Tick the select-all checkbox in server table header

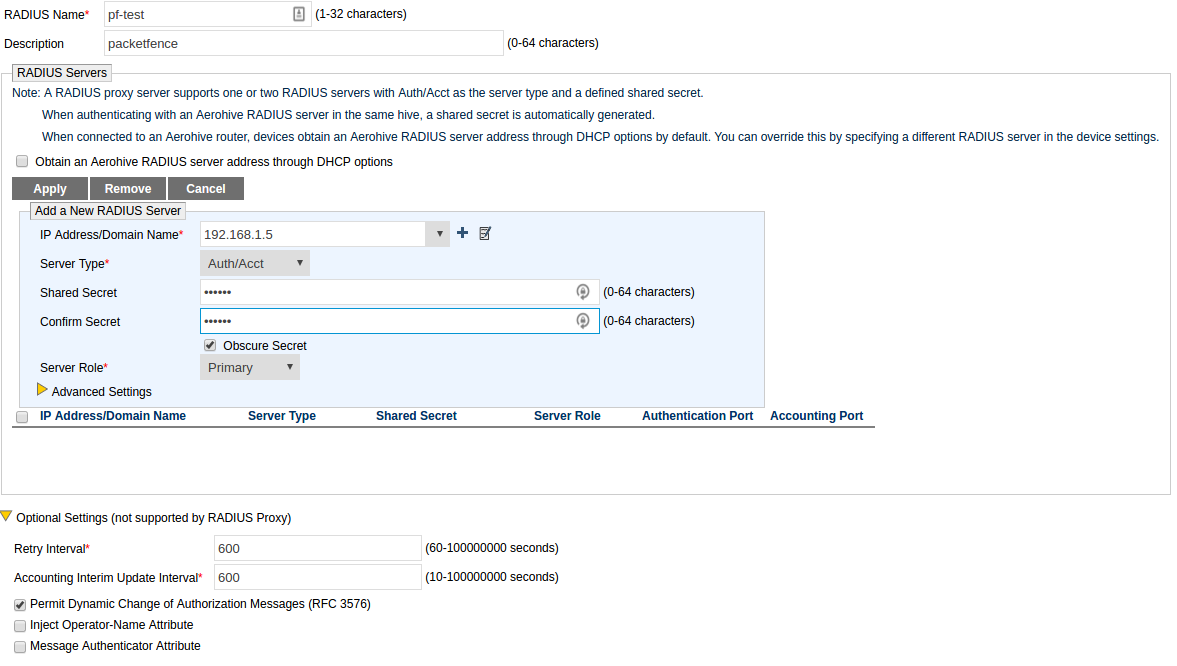coord(22,417)
